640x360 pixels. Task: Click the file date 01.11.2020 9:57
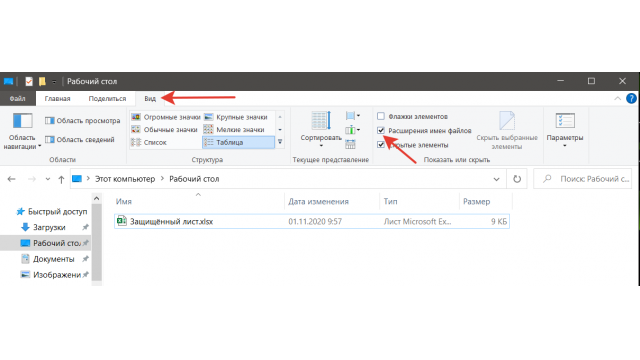(x=315, y=222)
